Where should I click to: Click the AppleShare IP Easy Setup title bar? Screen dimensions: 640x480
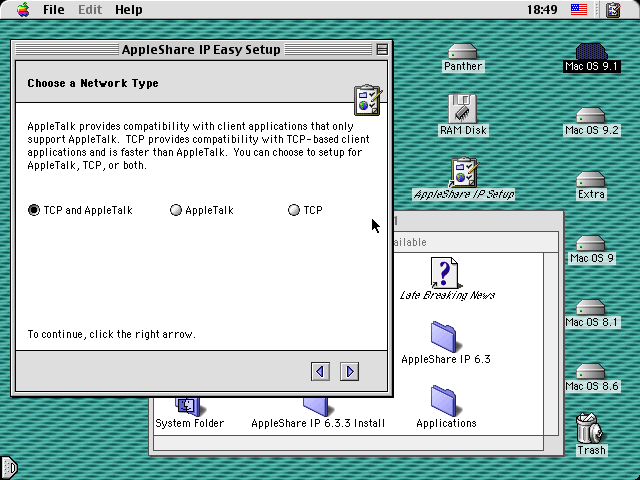click(x=201, y=49)
